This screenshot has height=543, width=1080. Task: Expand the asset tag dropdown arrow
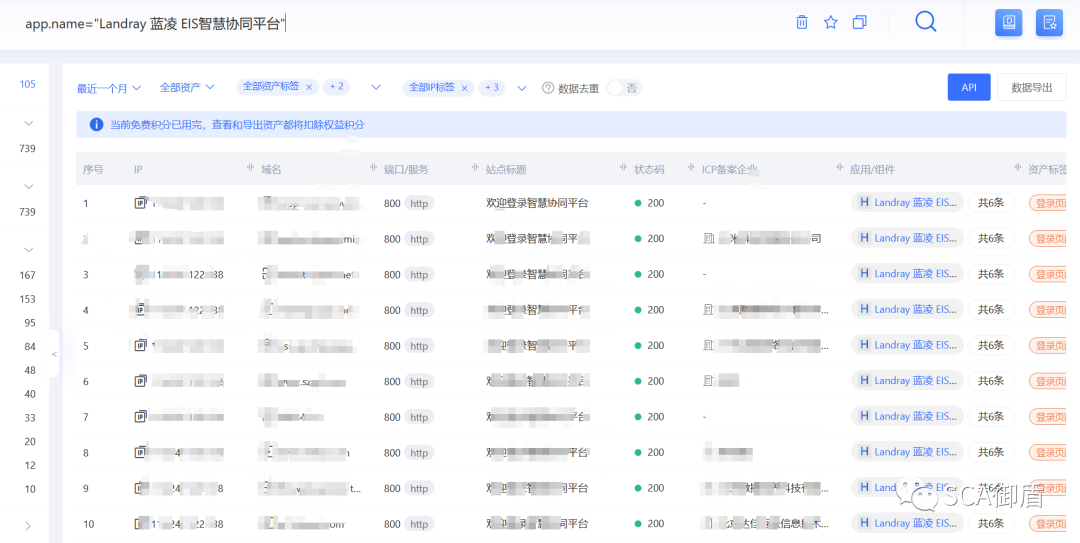tap(376, 88)
